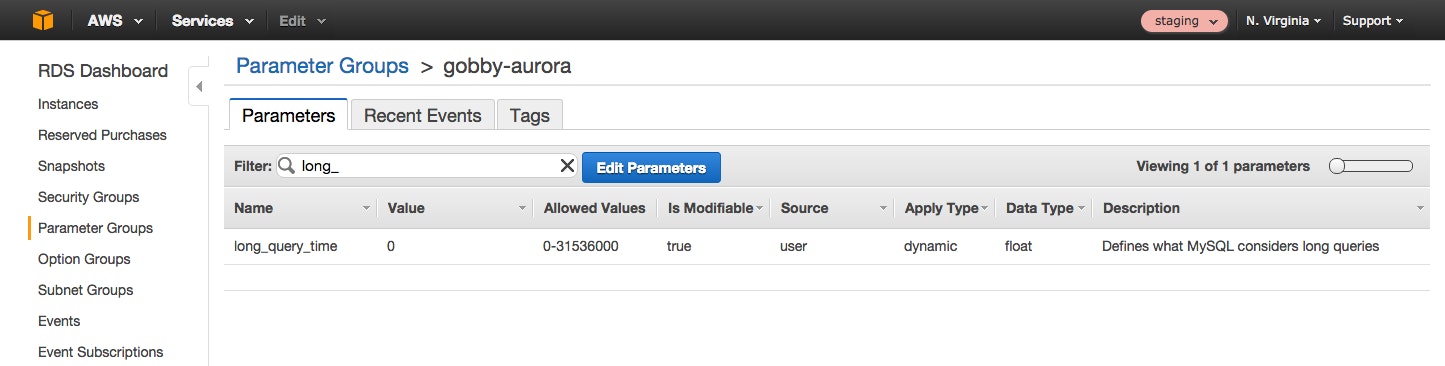Collapse the sidebar with the arrow handle
Viewport: 1445px width, 366px height.
198,87
